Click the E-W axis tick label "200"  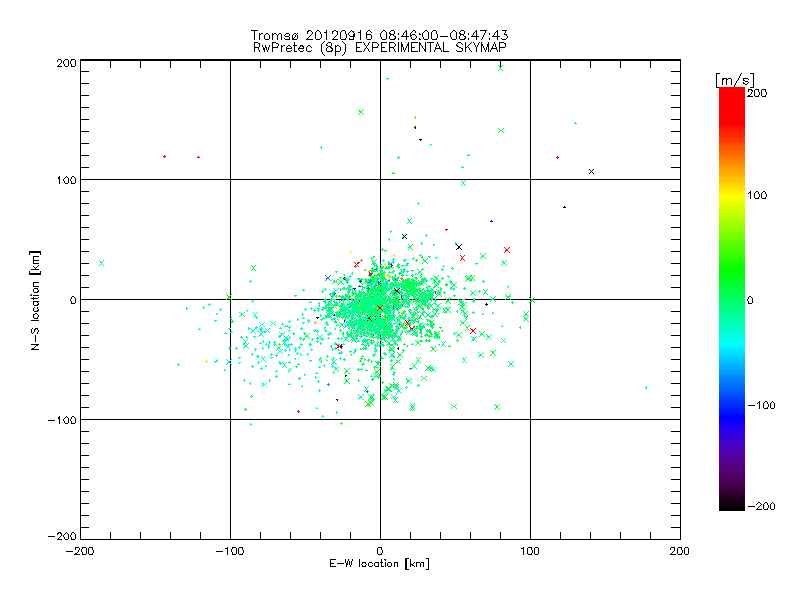pos(680,551)
